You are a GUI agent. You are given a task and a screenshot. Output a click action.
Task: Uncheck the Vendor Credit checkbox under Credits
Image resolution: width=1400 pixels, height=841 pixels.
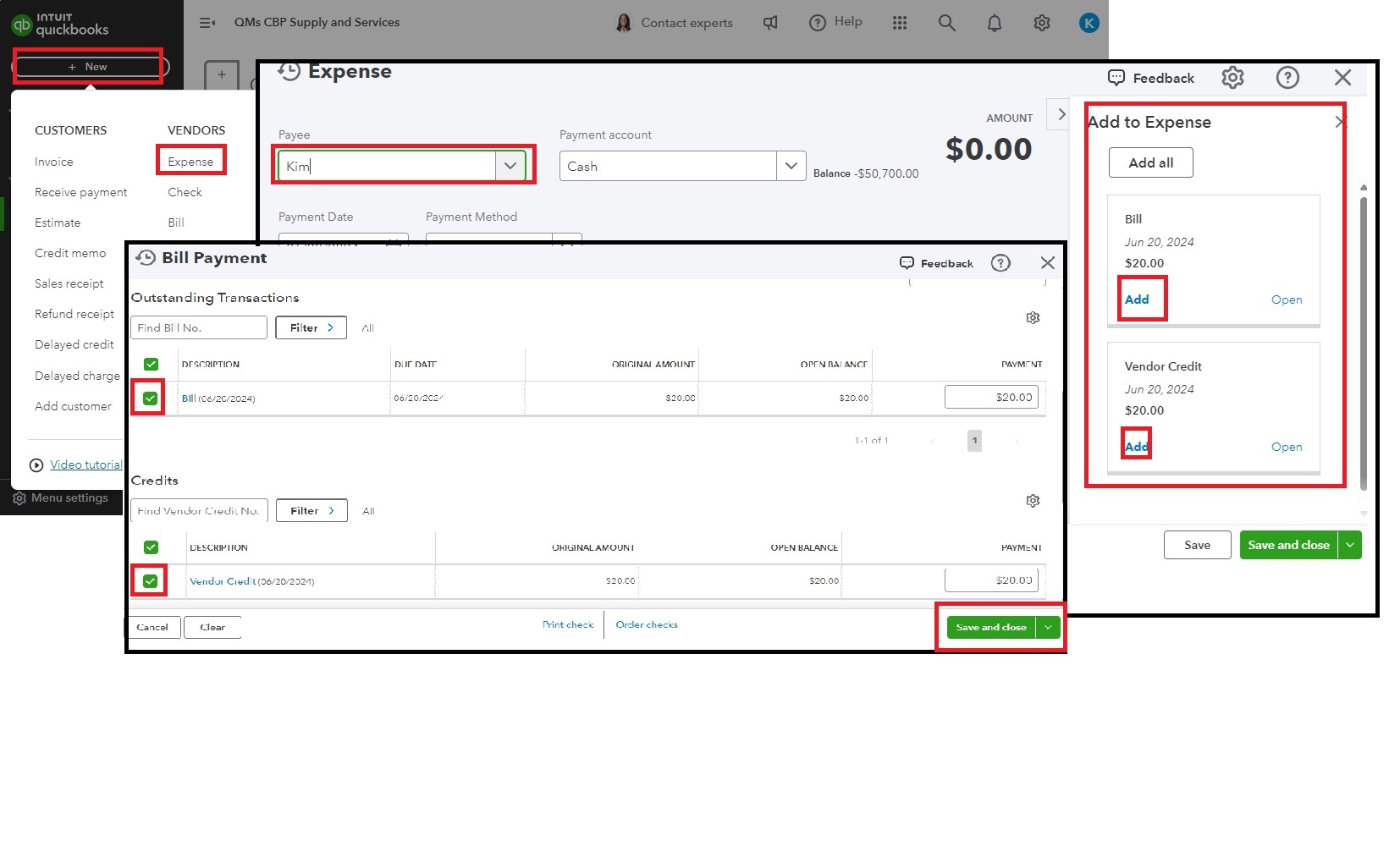pos(150,580)
